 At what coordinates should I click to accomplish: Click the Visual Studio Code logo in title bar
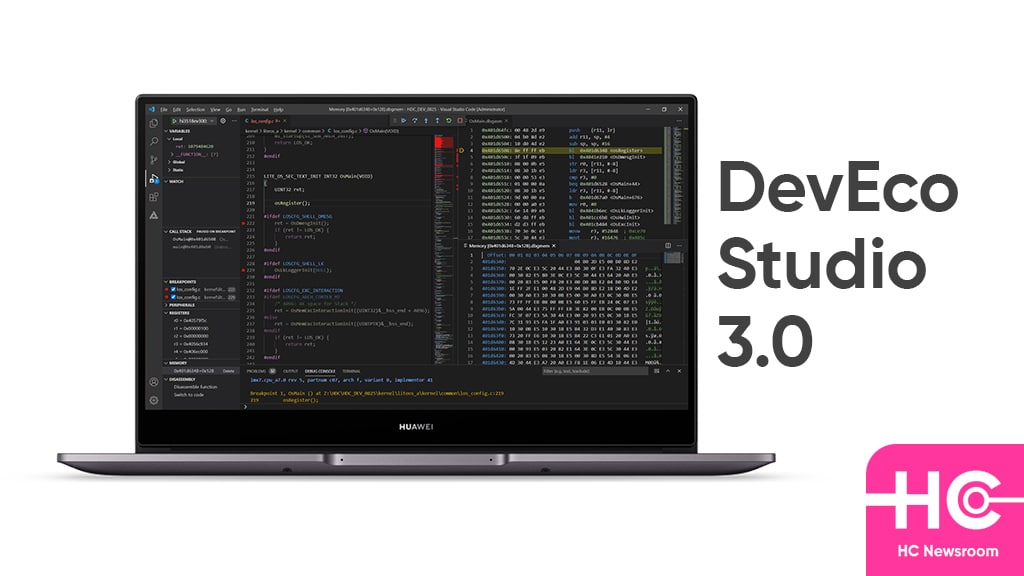(x=152, y=109)
